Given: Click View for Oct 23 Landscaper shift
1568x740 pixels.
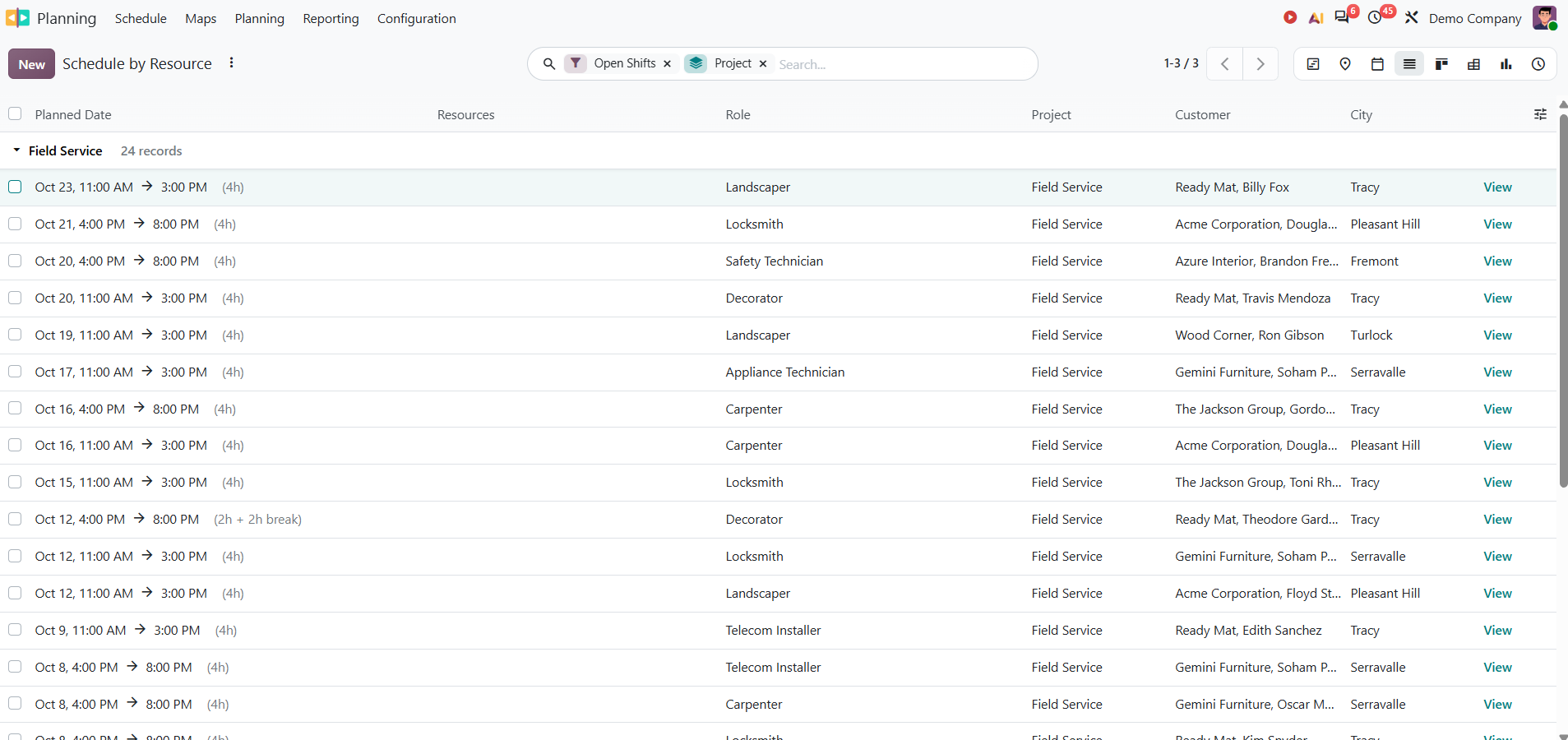Looking at the screenshot, I should point(1497,187).
